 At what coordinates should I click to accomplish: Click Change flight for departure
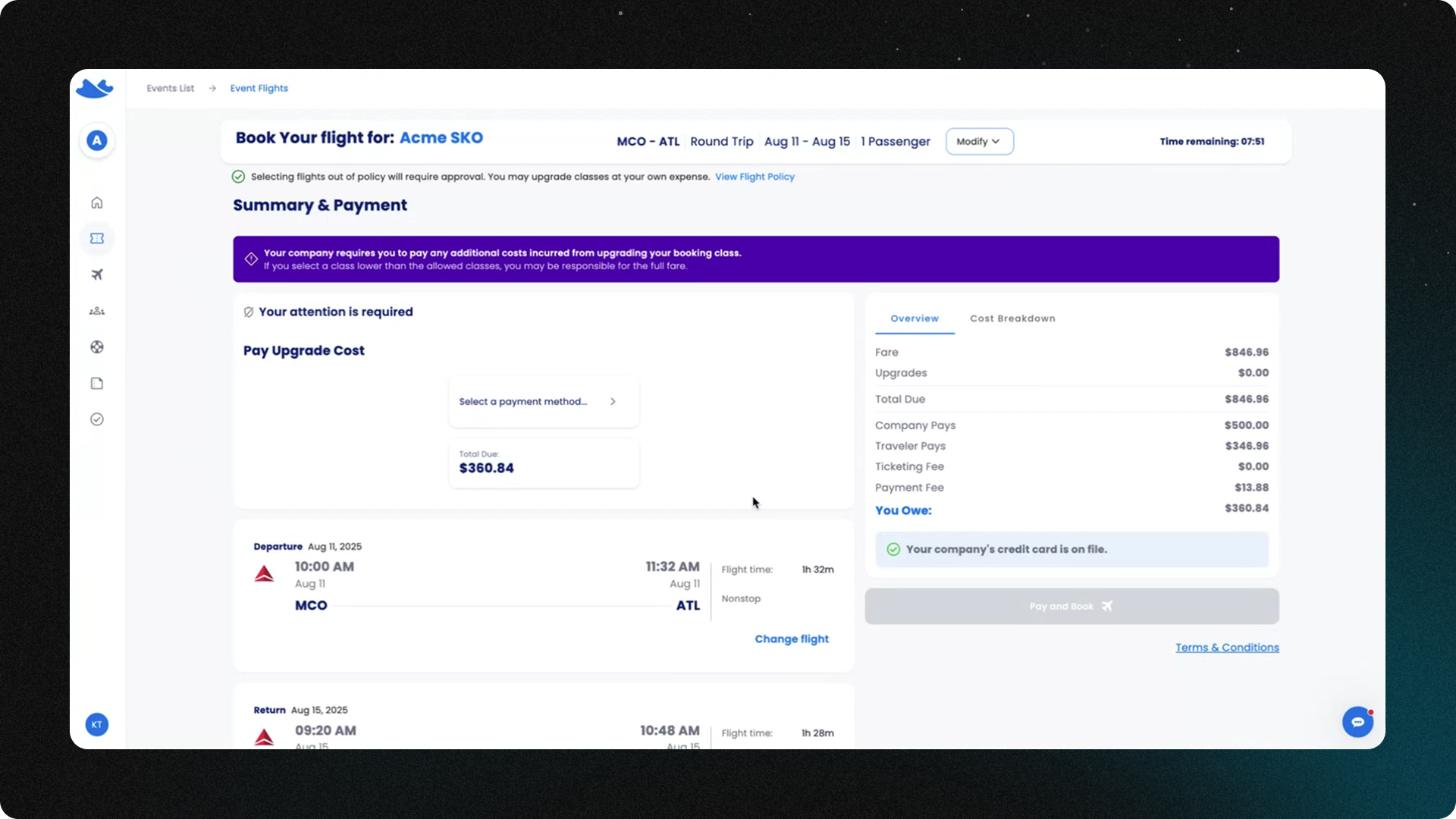[791, 639]
